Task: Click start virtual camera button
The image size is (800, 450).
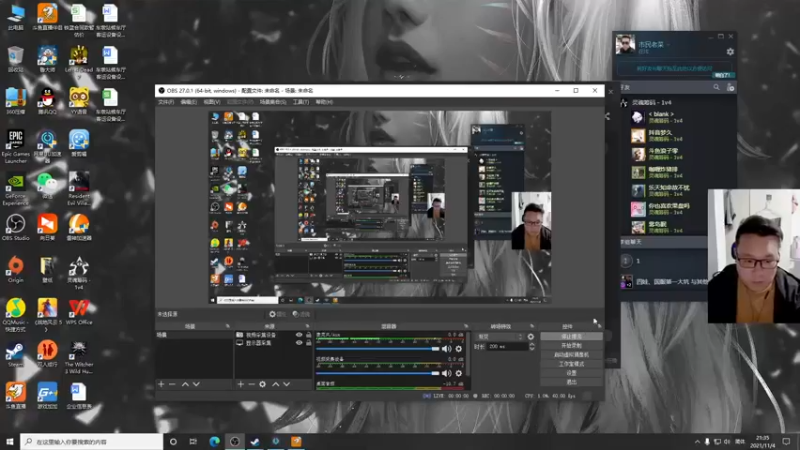Action: point(571,355)
